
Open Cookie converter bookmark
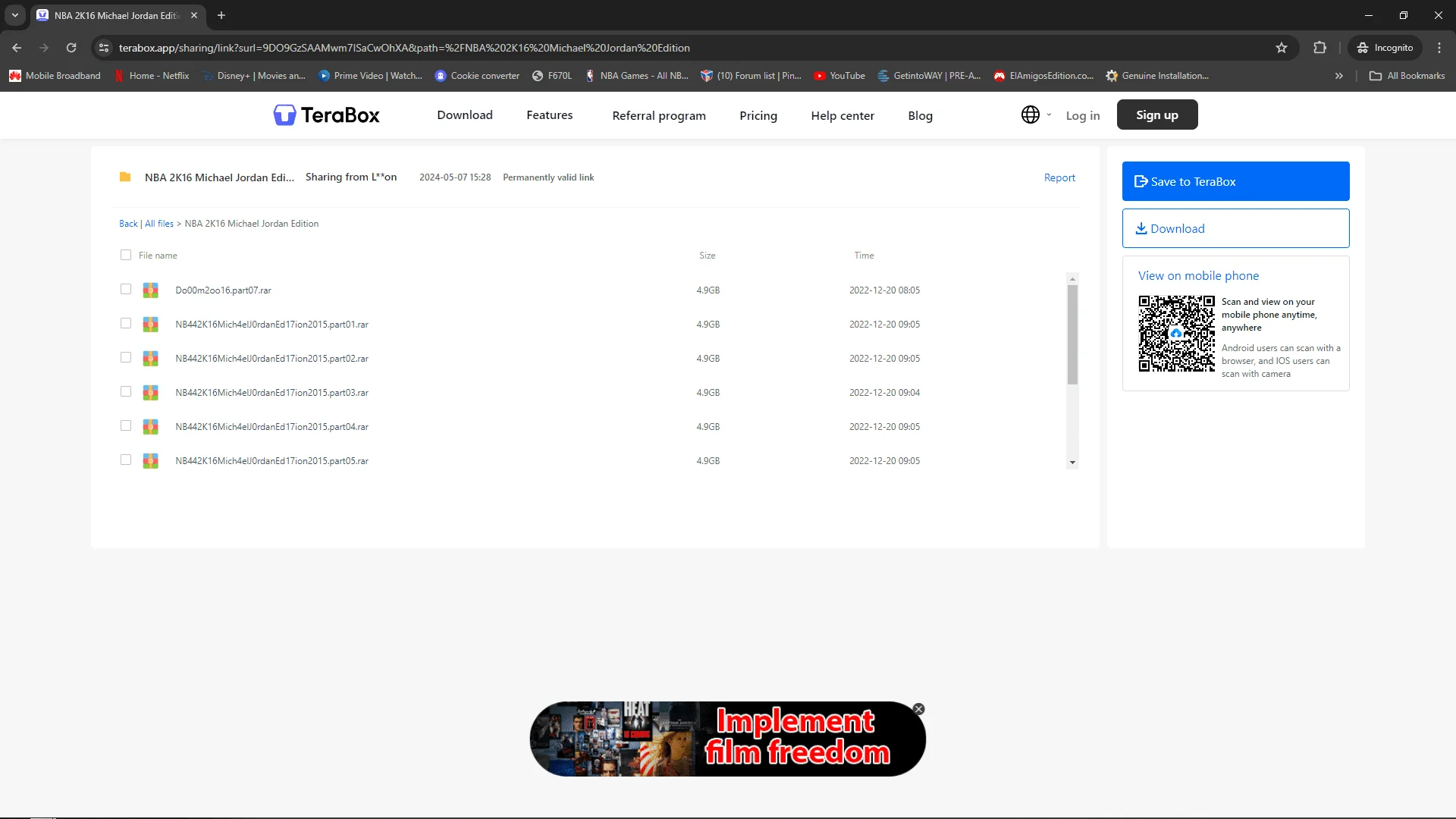[477, 76]
